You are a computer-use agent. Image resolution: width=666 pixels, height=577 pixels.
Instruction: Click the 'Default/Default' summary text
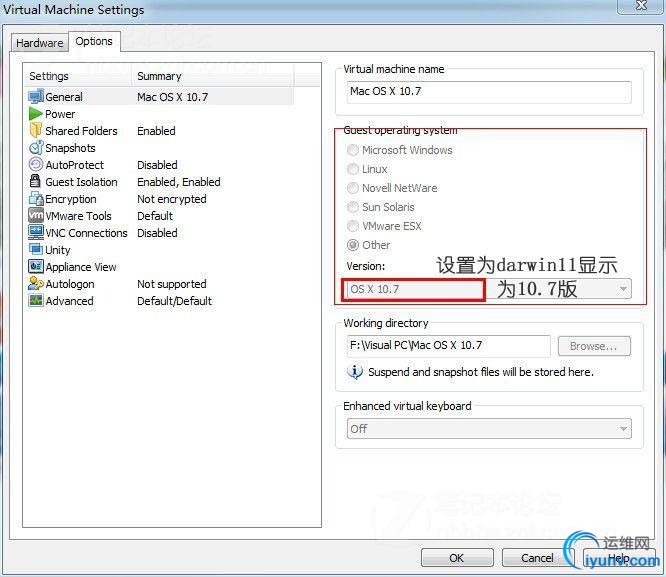174,301
